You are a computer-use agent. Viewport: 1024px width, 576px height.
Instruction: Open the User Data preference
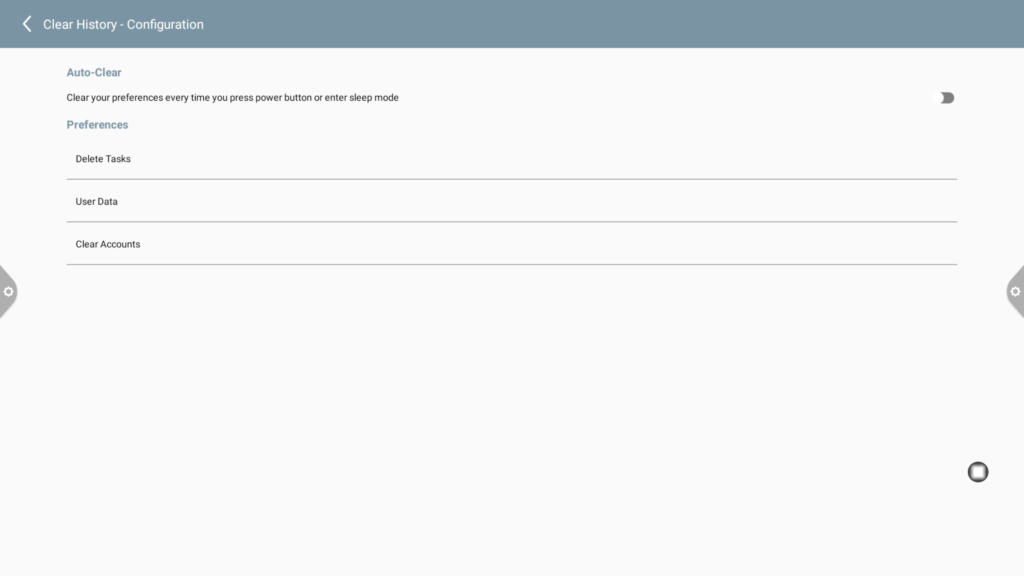point(511,201)
